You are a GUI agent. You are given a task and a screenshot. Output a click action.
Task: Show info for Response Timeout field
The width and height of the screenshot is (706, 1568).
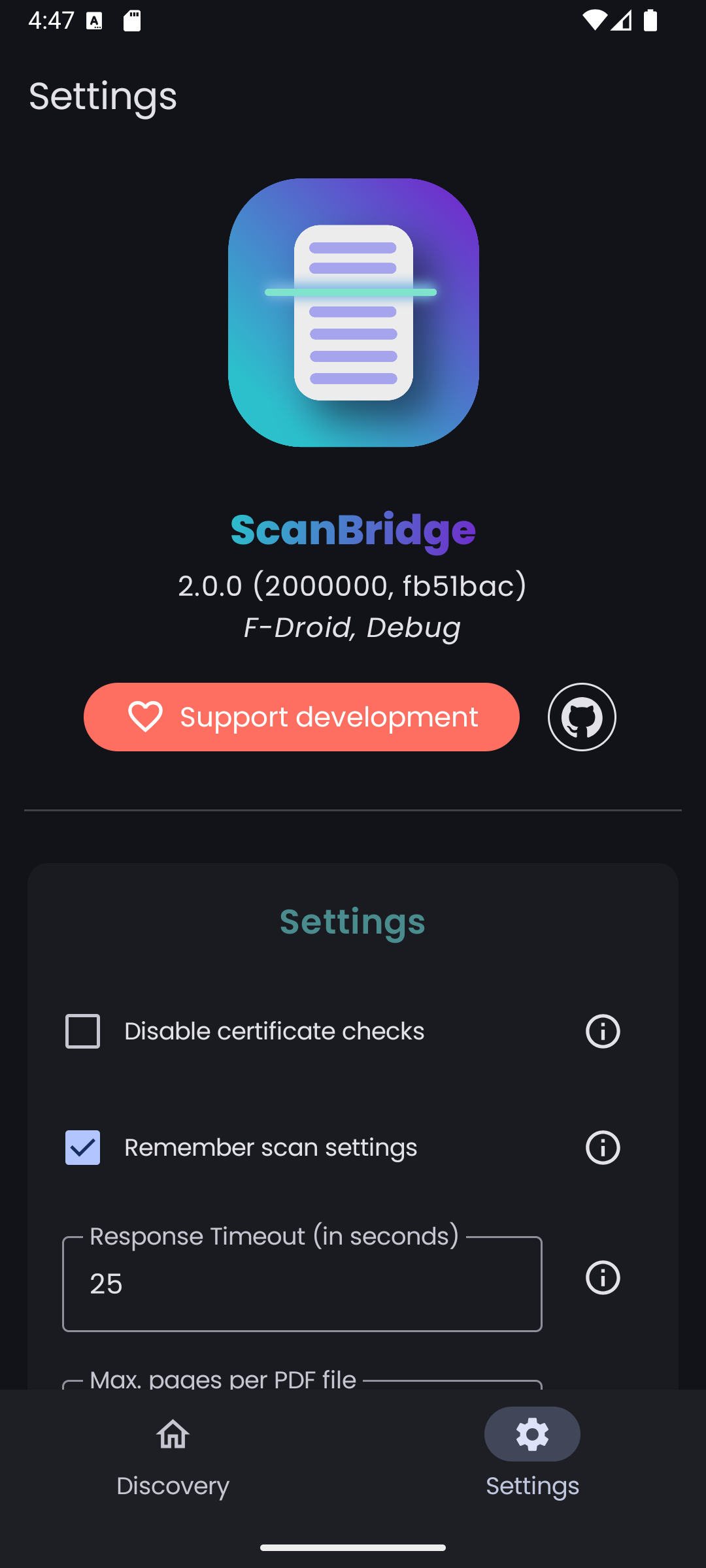pyautogui.click(x=602, y=1277)
